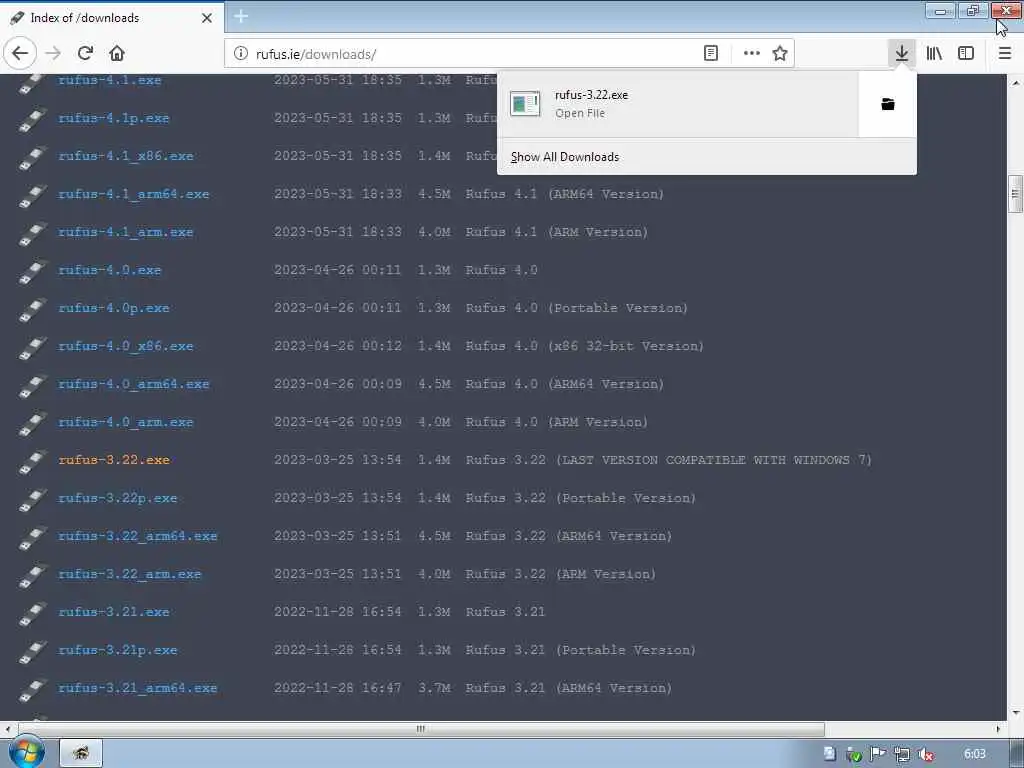This screenshot has width=1024, height=768.
Task: Download rufus-4.1_arm.exe link
Action: 125,232
